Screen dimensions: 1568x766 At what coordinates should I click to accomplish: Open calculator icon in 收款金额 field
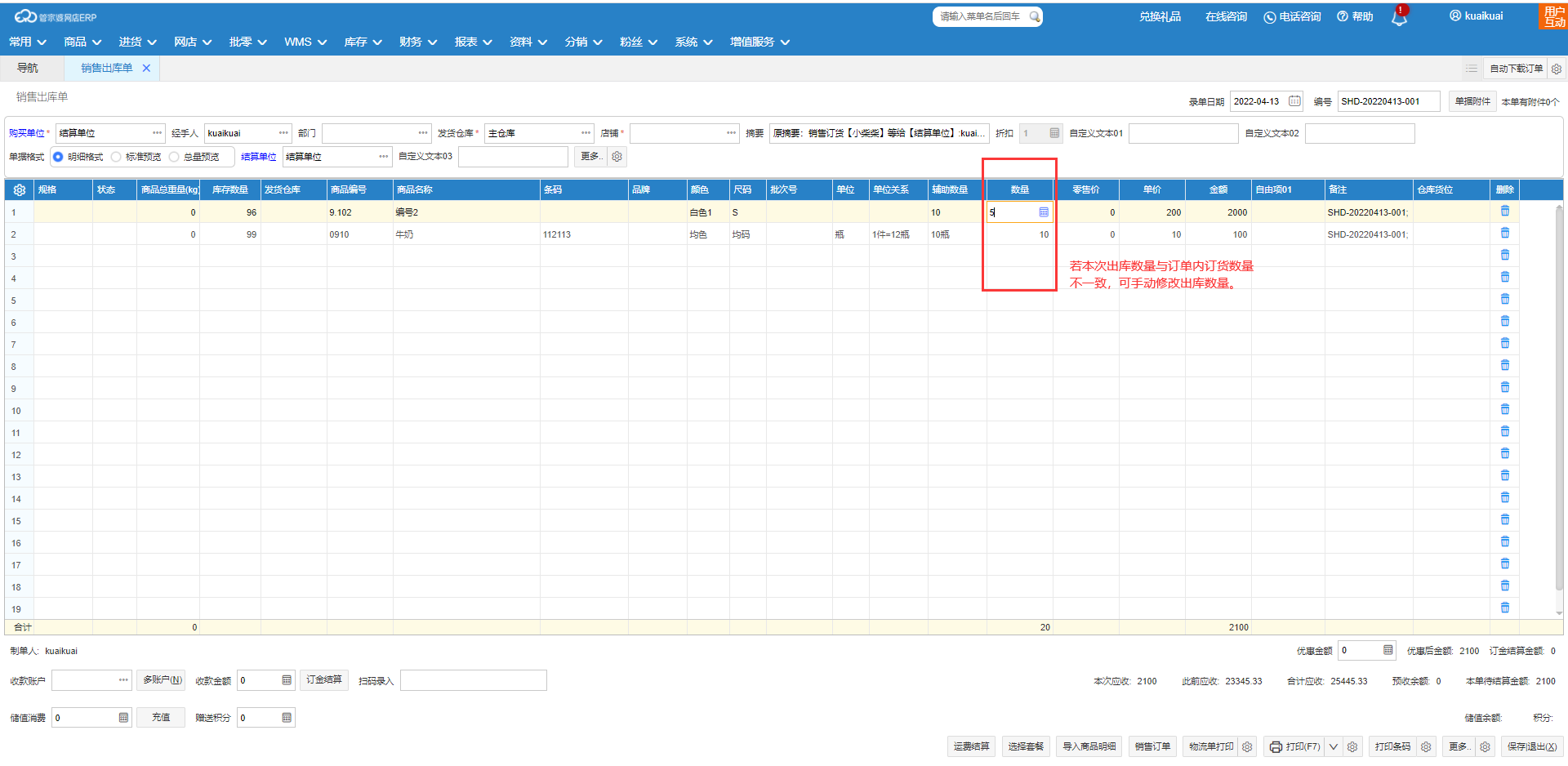click(x=287, y=680)
